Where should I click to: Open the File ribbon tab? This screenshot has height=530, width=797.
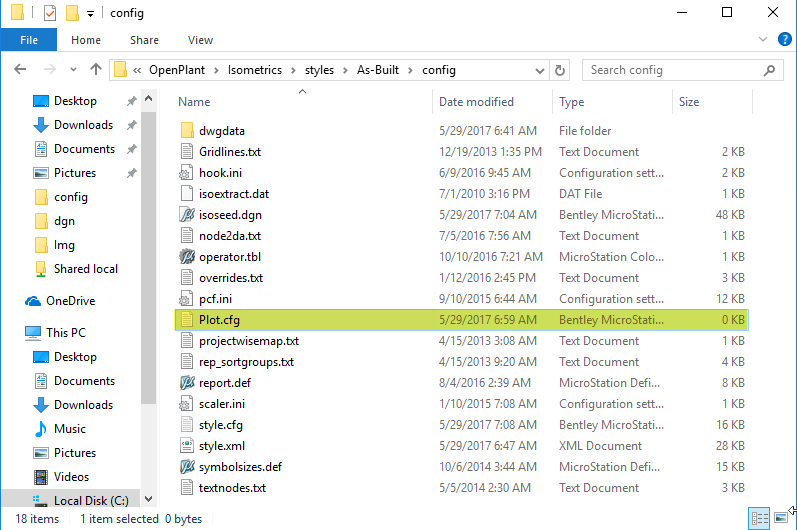click(28, 40)
